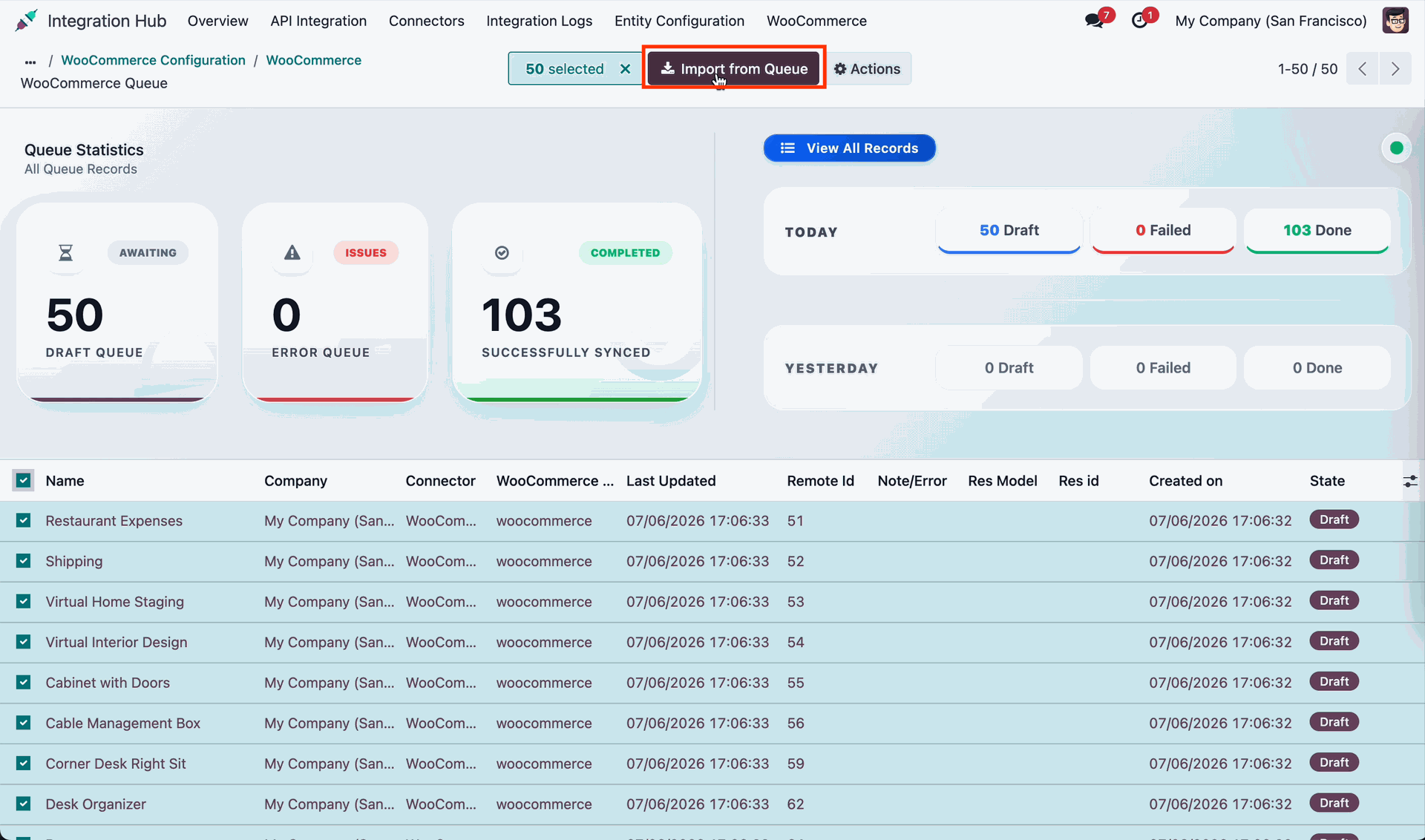Image resolution: width=1425 pixels, height=840 pixels.
Task: Open WooCommerce breadcrumb link
Action: [313, 60]
